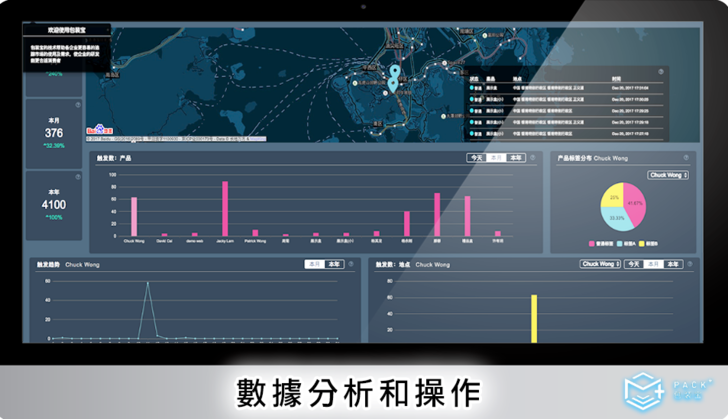Set location chart to 今天
728x419 pixels.
point(634,264)
